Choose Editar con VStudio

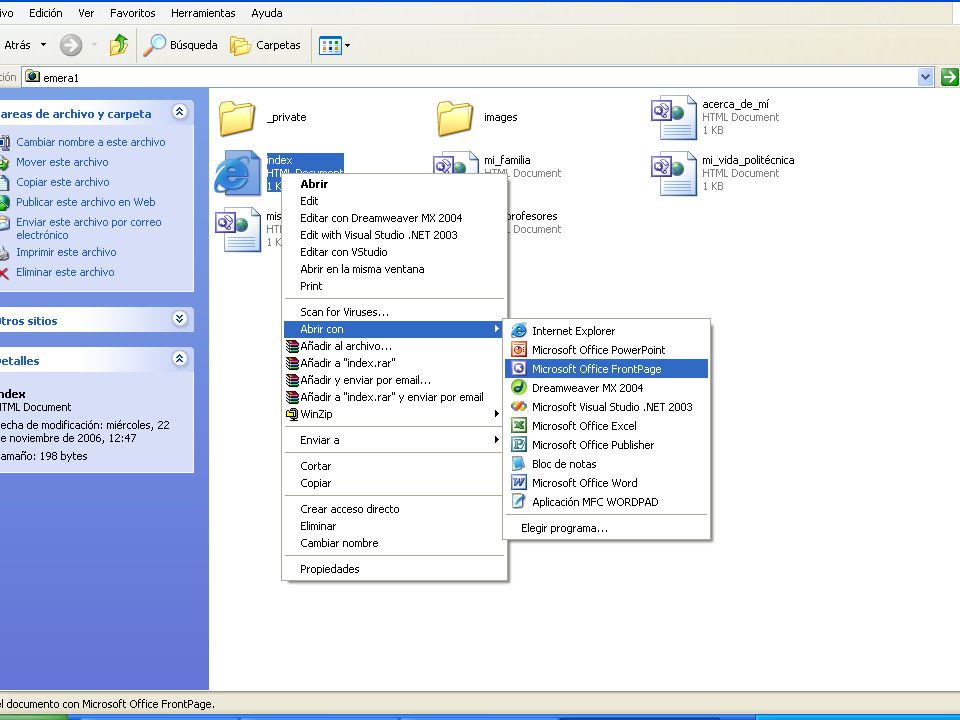pos(394,252)
